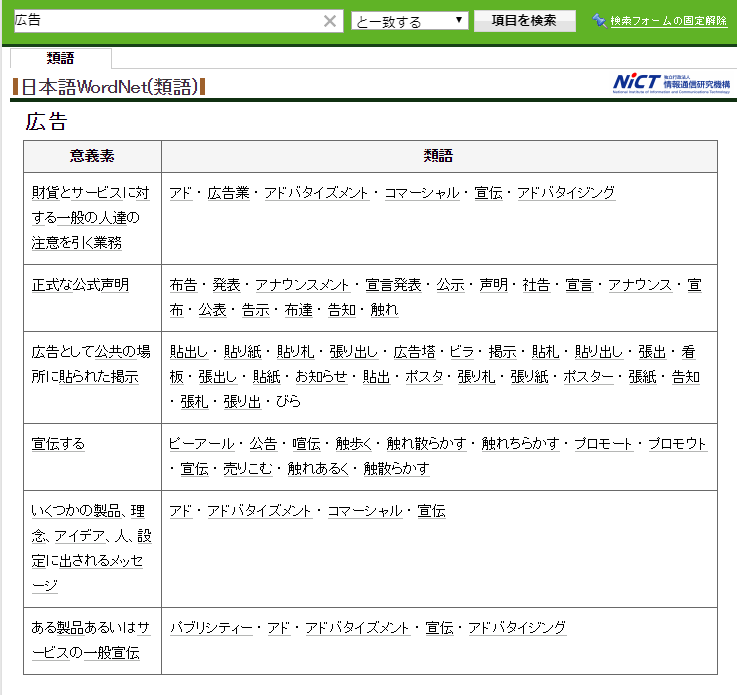Click the synonym 掲示
Viewport: 737px width, 695px height.
click(x=502, y=351)
